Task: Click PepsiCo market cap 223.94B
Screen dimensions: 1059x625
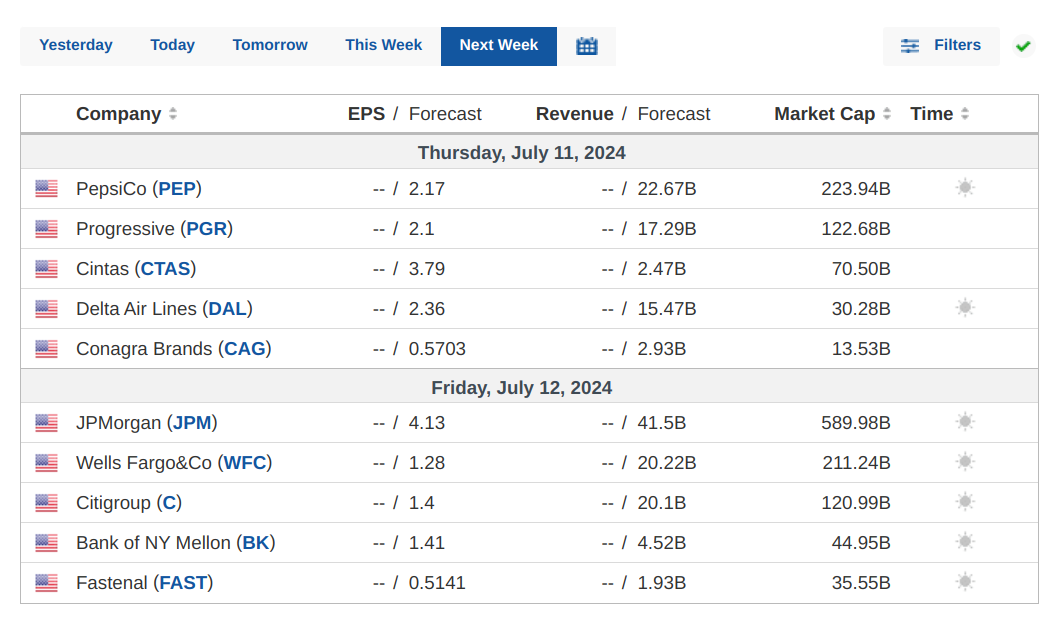Action: (856, 189)
